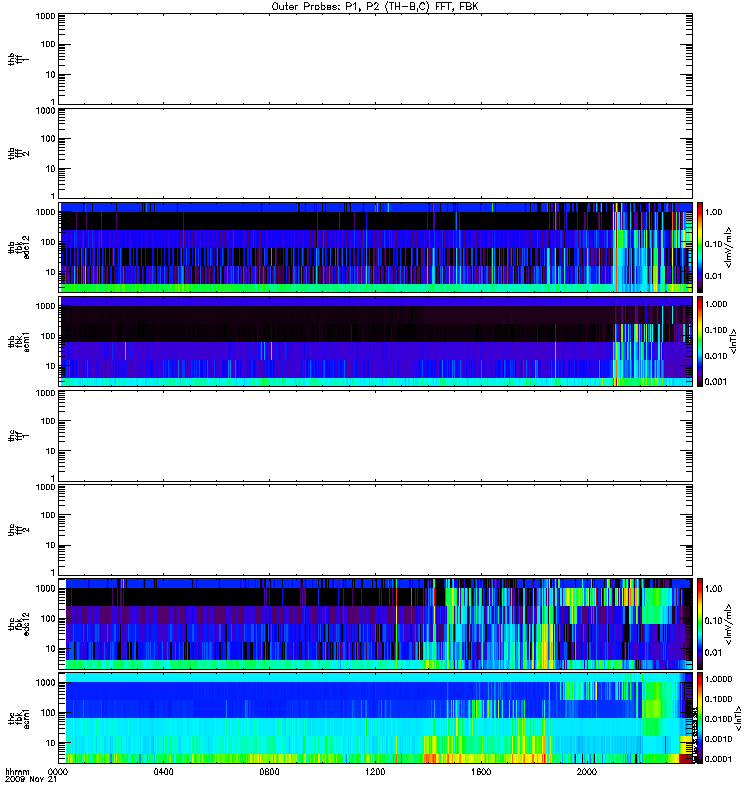Image resolution: width=750 pixels, height=800 pixels.
Task: Click the '0400' time axis label
Action: [163, 772]
